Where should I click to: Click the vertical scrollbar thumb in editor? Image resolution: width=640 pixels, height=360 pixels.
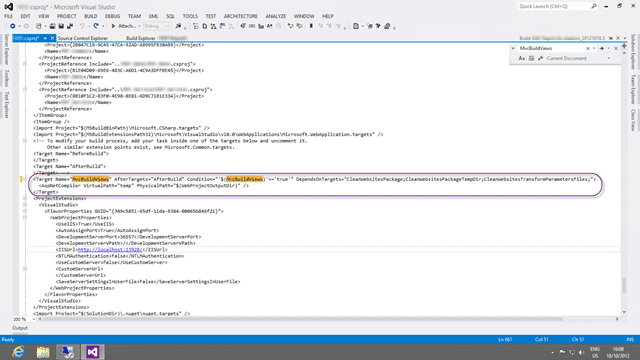point(624,285)
